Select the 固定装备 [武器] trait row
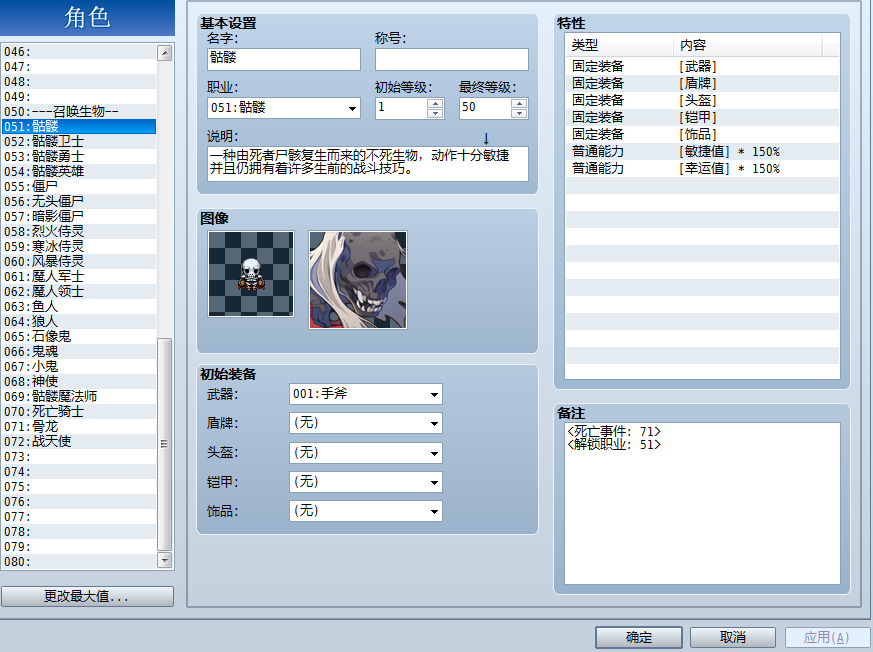The image size is (873, 652). click(702, 66)
